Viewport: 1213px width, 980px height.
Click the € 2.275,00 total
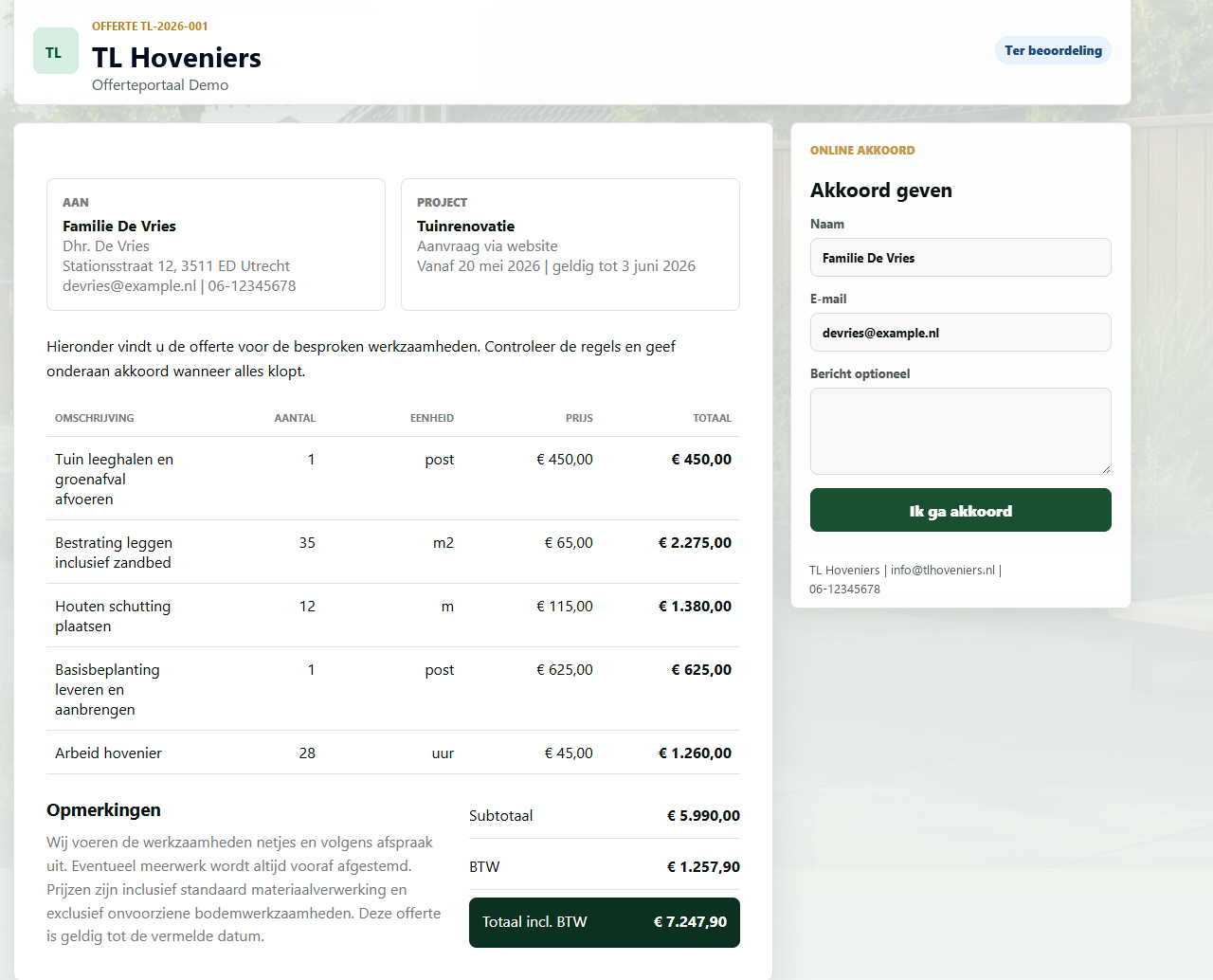coord(695,543)
